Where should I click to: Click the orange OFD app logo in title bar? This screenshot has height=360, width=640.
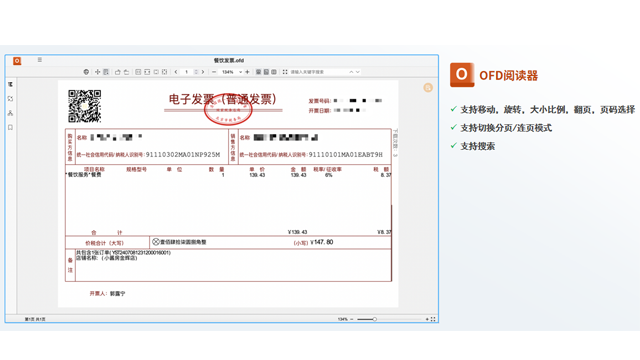[x=17, y=61]
